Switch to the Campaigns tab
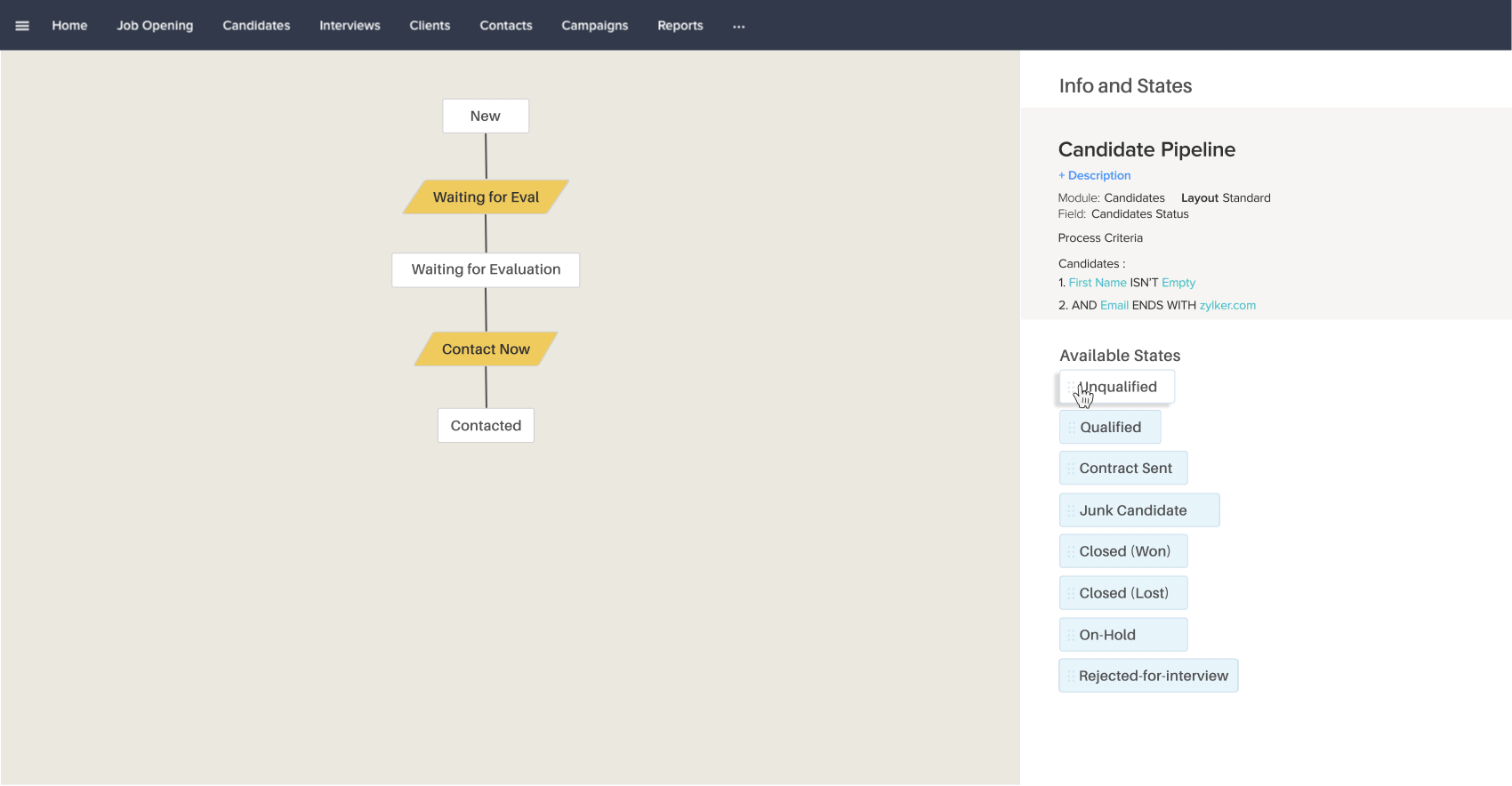 [x=595, y=26]
